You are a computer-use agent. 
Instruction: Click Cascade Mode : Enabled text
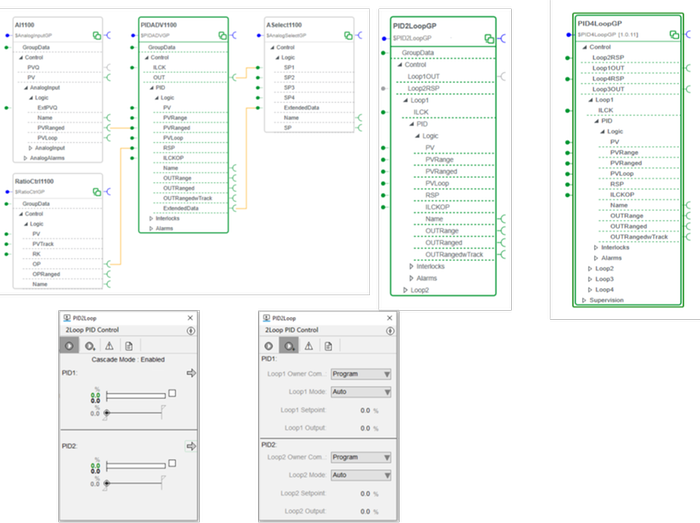pyautogui.click(x=128, y=360)
